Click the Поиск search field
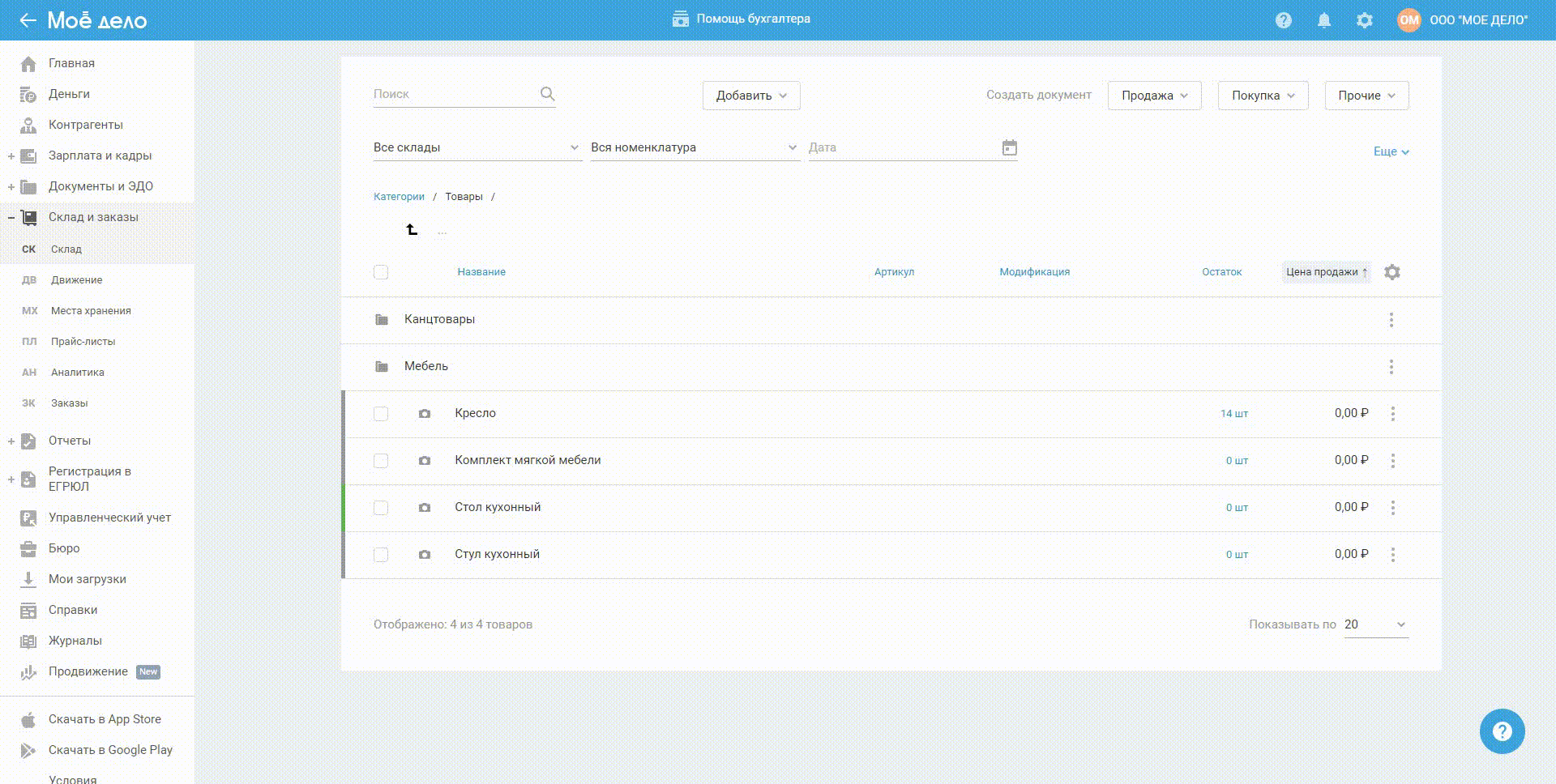Screen dimensions: 1556x784 pos(452,94)
